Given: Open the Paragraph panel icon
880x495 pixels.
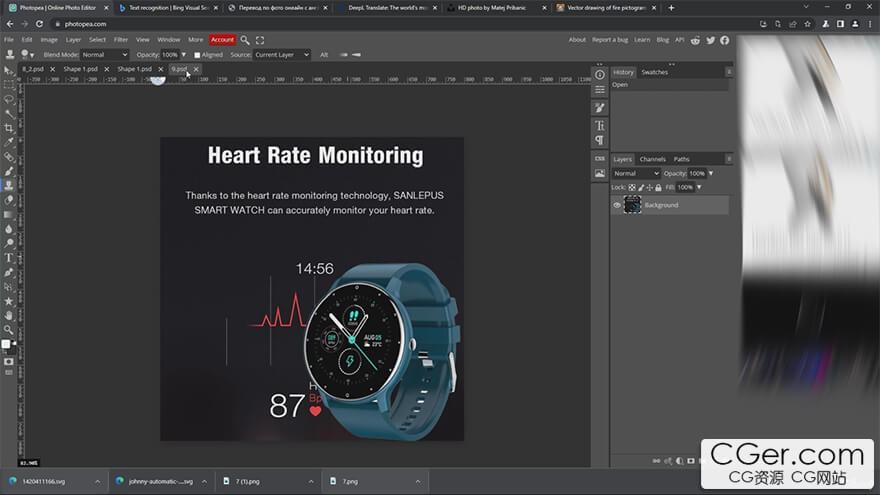Looking at the screenshot, I should click(599, 140).
